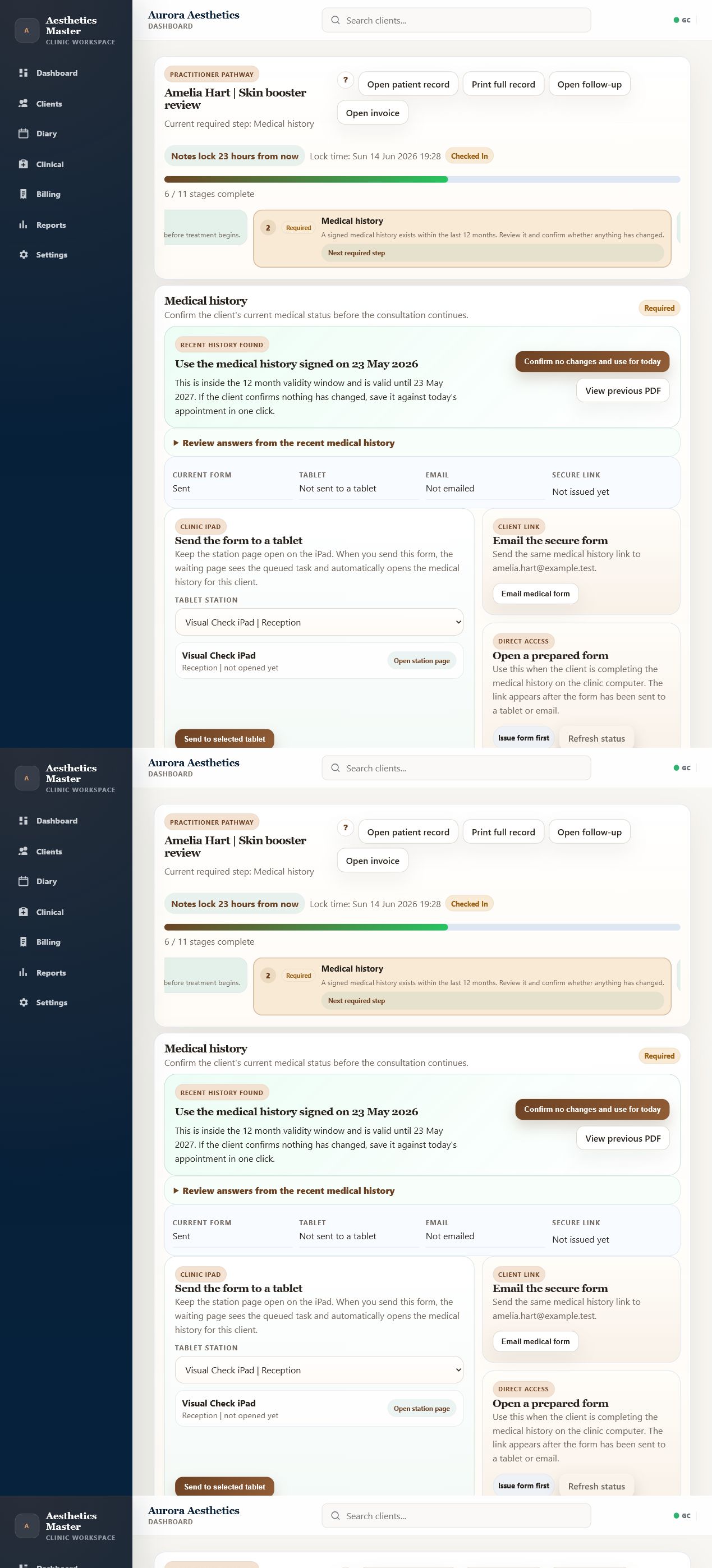This screenshot has width=712, height=1568.
Task: Click second copy's 'Refresh status' button
Action: tap(596, 1486)
